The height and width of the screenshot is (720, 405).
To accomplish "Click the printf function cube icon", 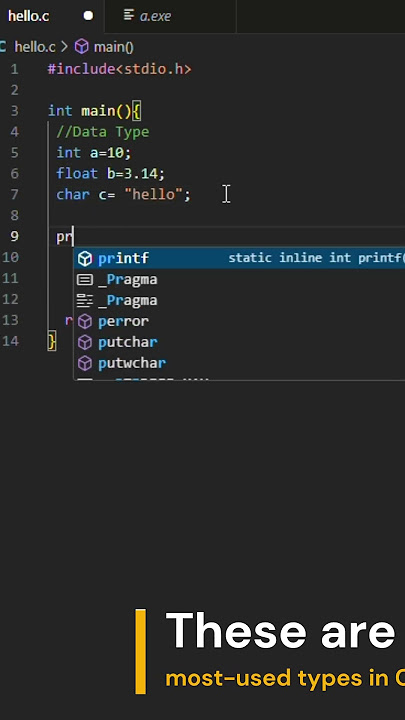I will 85,259.
